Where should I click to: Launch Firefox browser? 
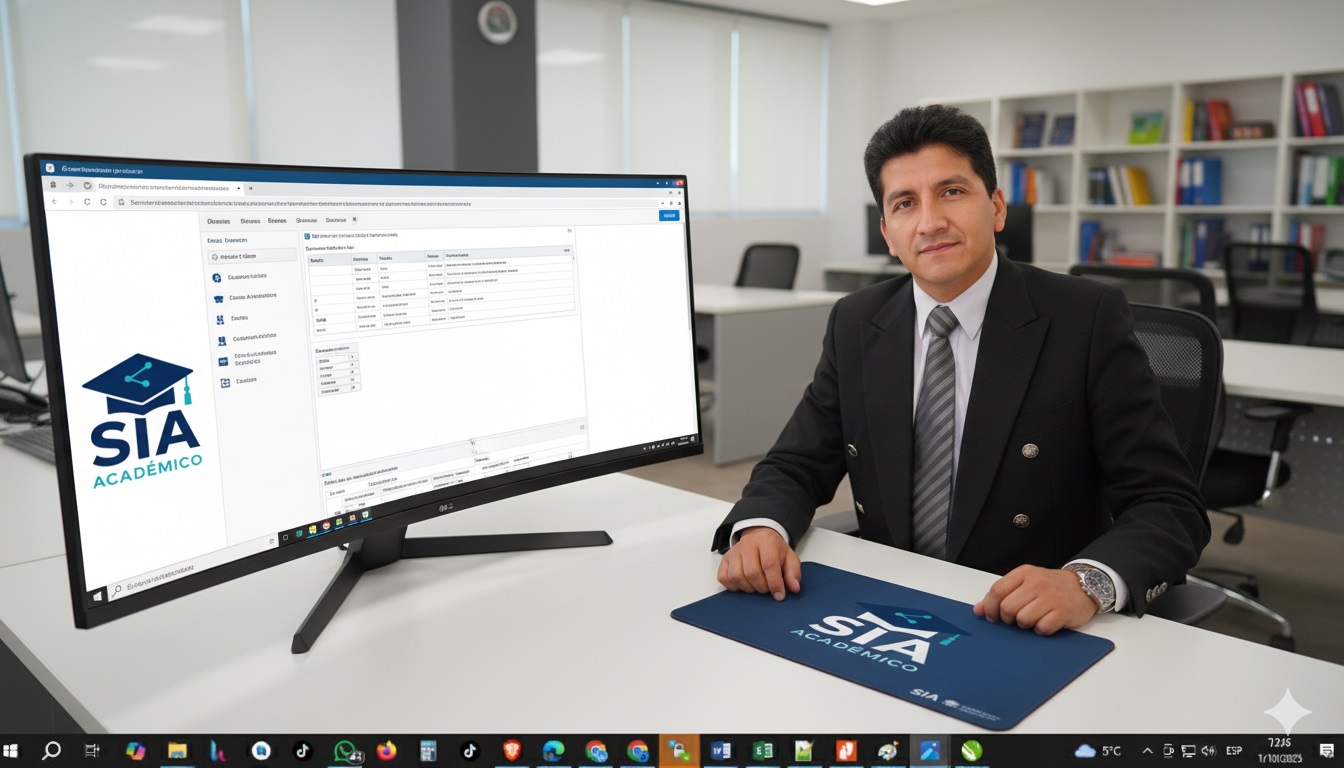pos(387,750)
